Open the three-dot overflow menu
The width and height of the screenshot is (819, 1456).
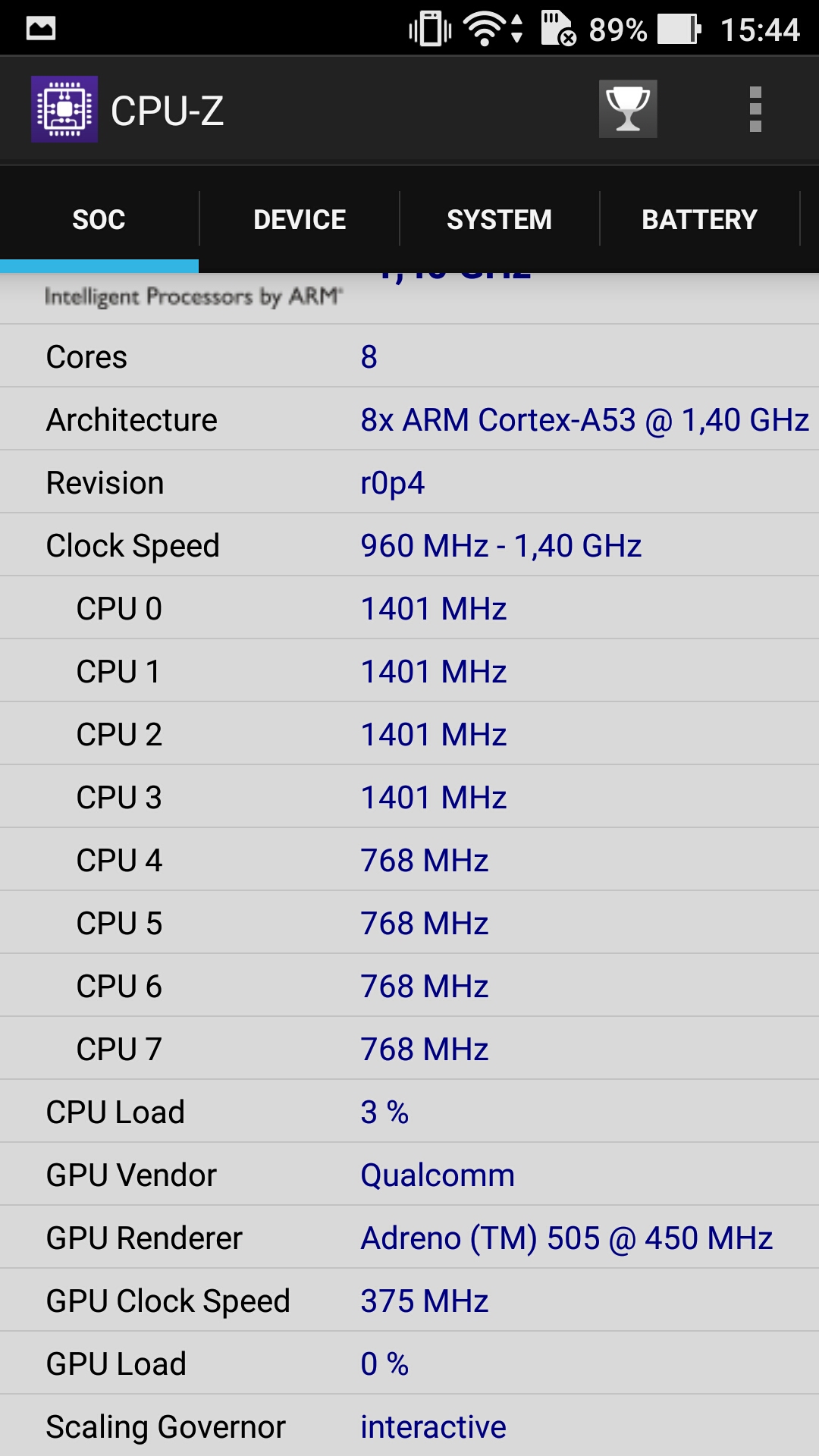pyautogui.click(x=755, y=109)
